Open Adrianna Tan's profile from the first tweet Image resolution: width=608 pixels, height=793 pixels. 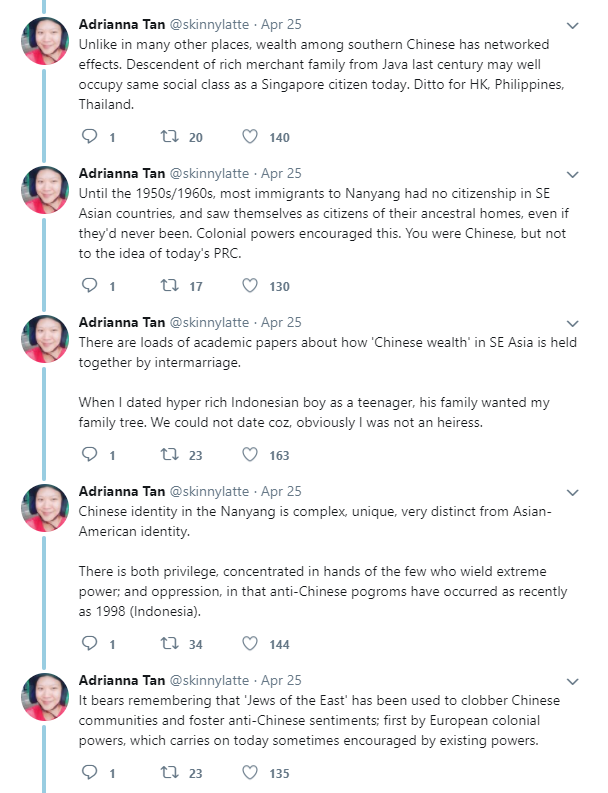(121, 24)
